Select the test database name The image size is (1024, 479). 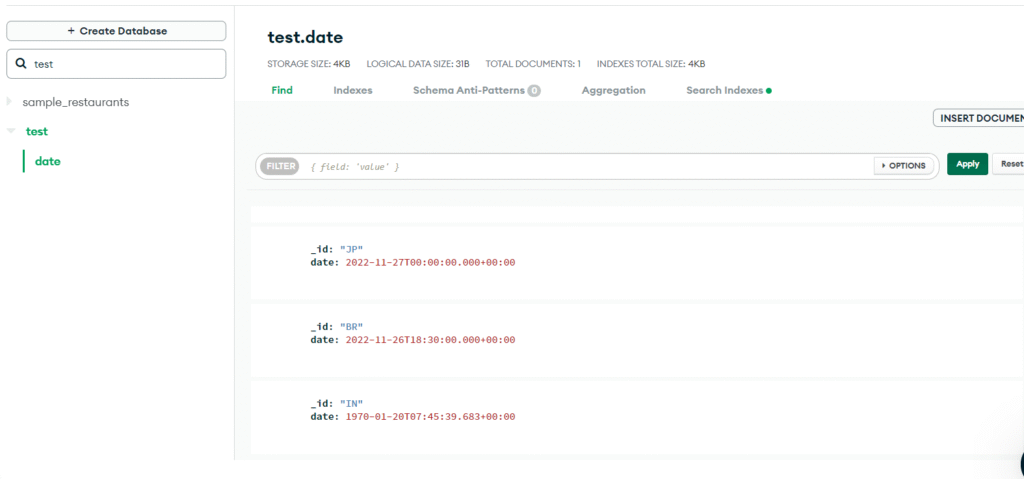[37, 131]
